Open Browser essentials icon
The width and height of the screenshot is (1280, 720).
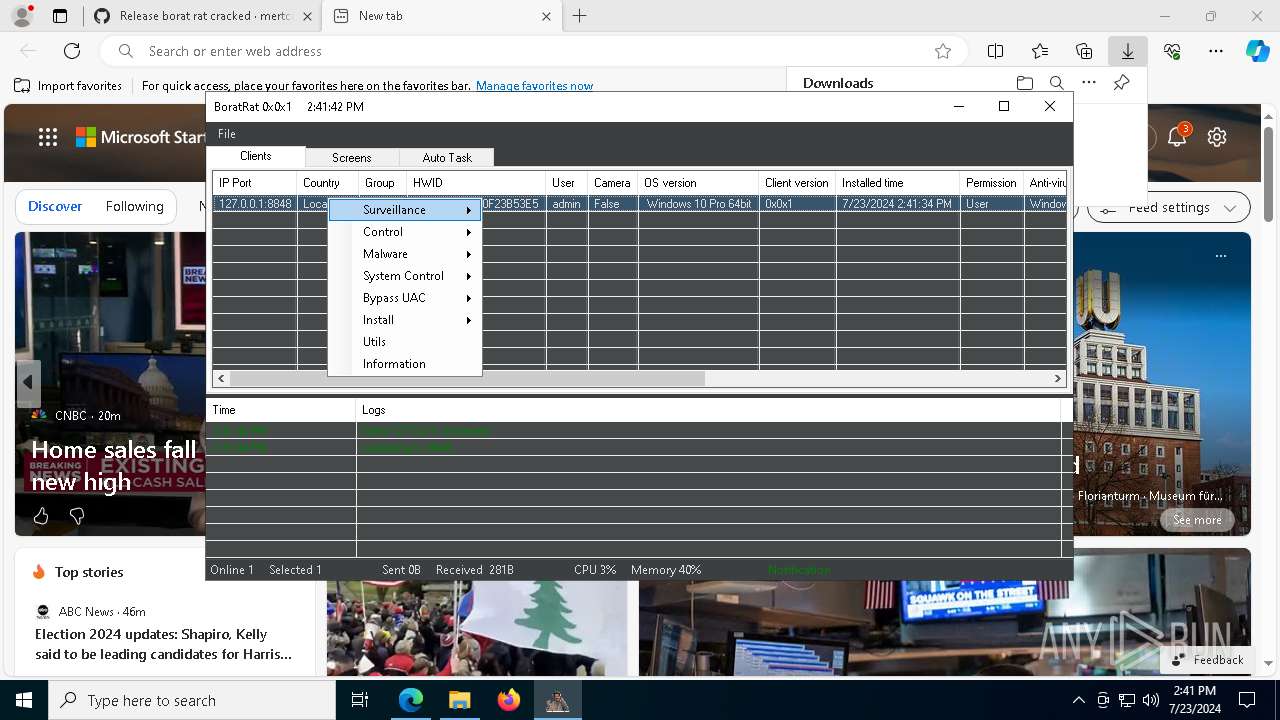pyautogui.click(x=1172, y=51)
